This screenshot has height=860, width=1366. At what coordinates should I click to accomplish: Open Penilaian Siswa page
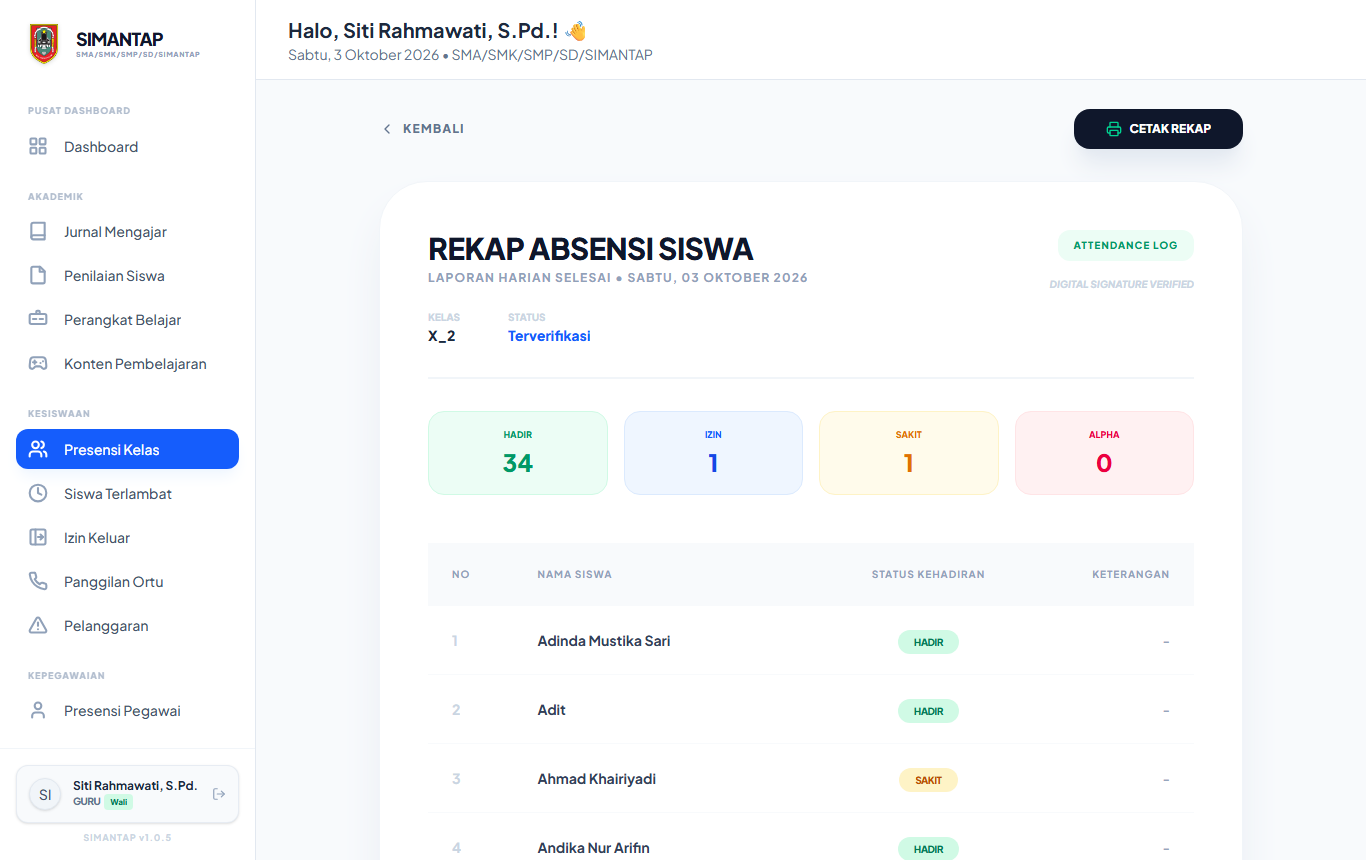[128, 276]
